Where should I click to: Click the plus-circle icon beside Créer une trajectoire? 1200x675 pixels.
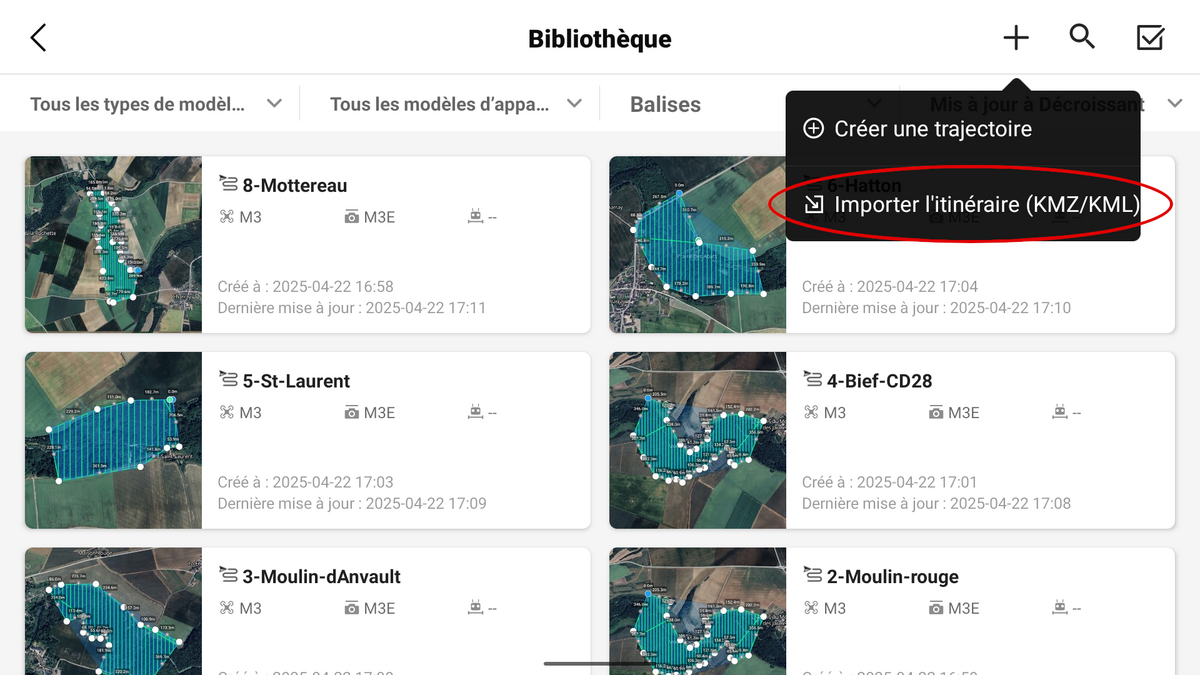[x=814, y=129]
